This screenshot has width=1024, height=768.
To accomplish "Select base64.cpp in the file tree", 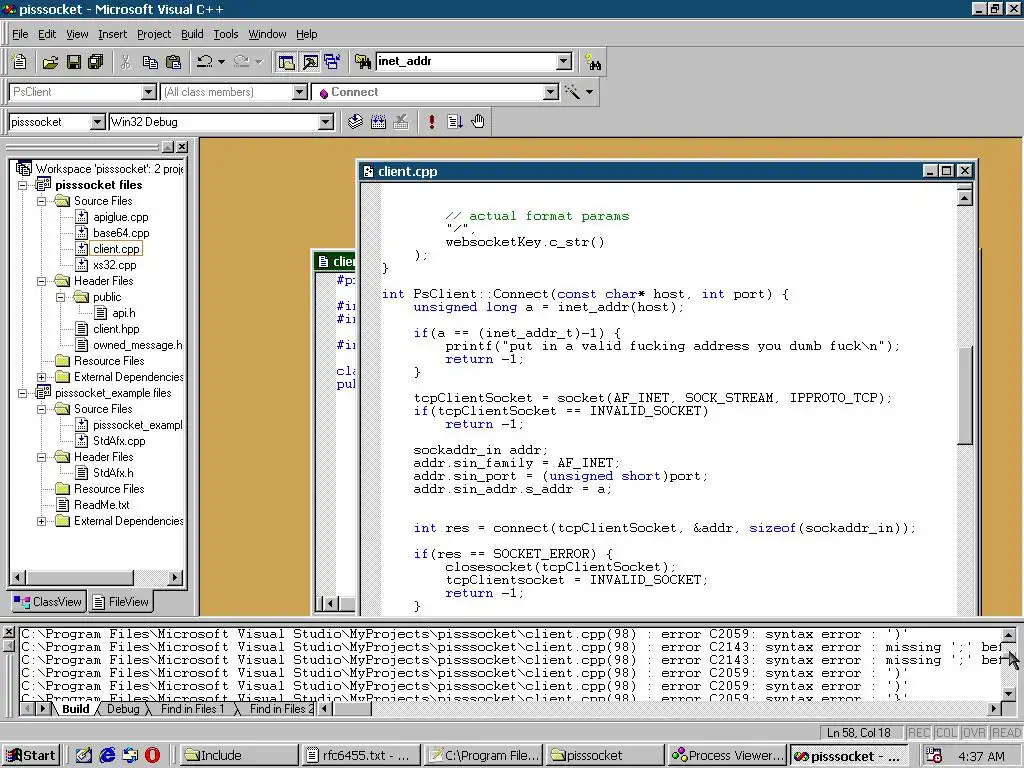I will click(121, 233).
